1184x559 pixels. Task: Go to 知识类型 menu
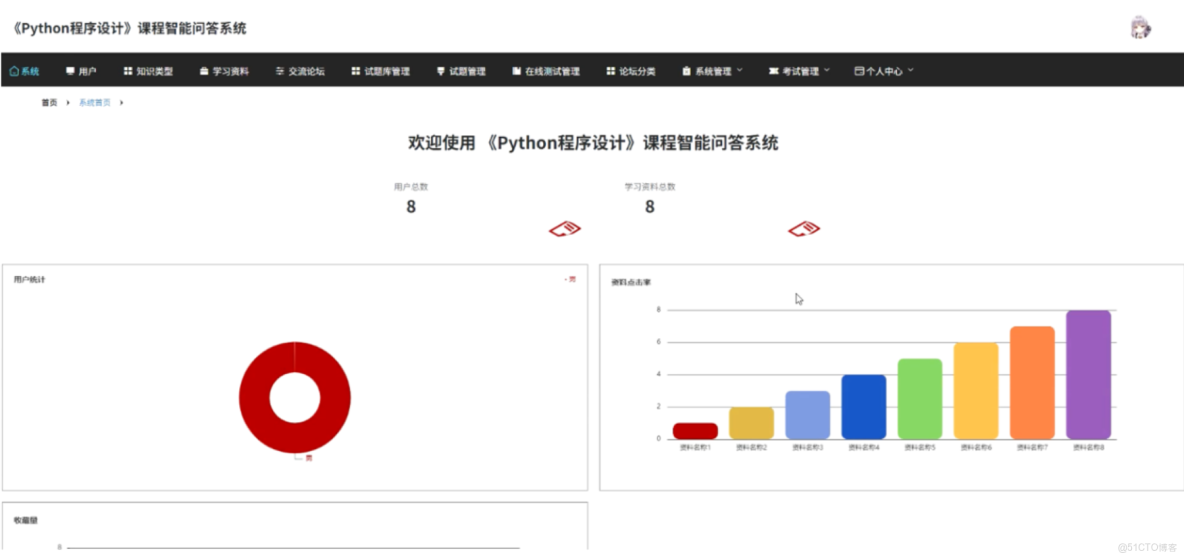(x=148, y=72)
